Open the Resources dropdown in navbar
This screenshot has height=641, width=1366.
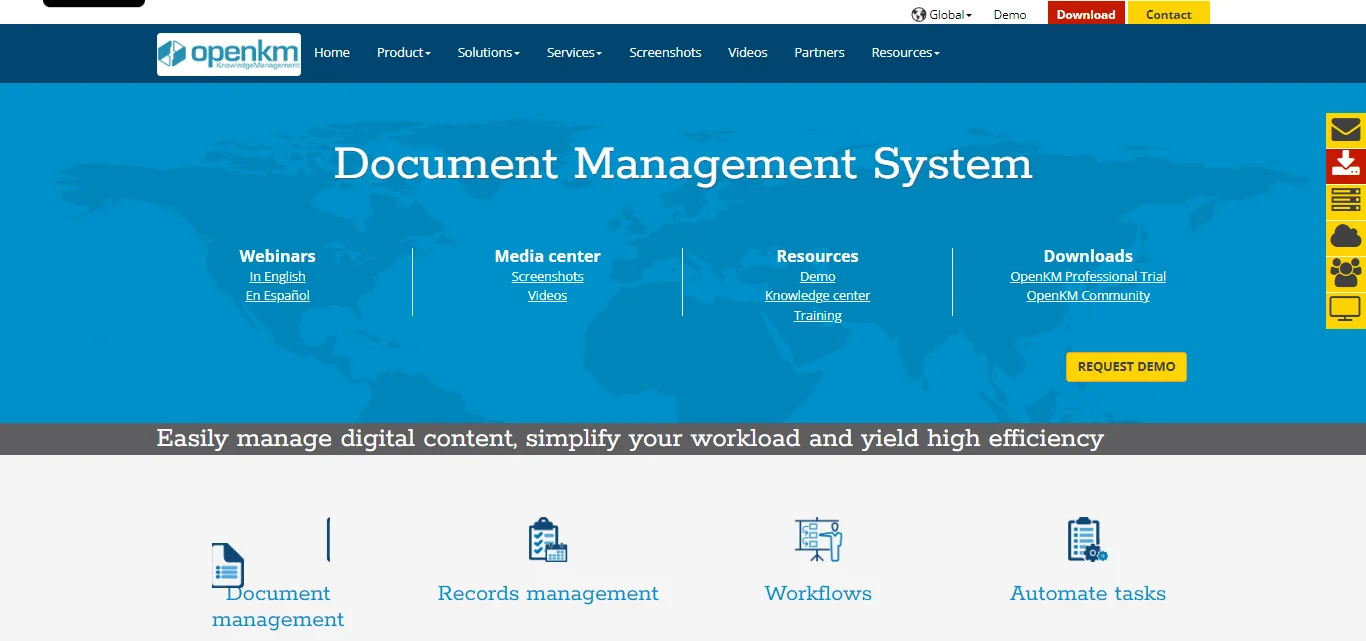pyautogui.click(x=905, y=53)
